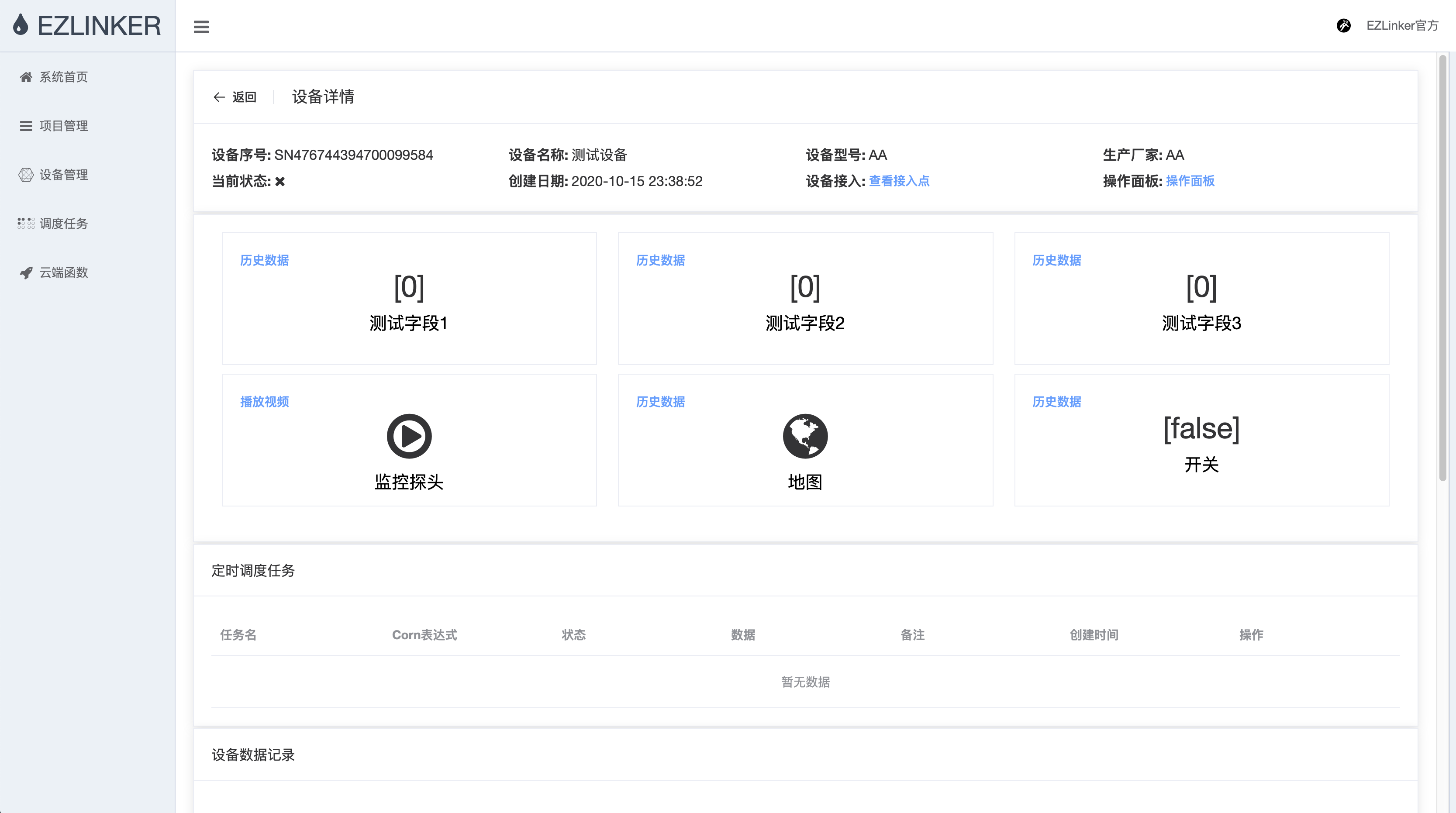This screenshot has height=813, width=1456.
Task: Click the 设备数据记录 section heading
Action: pos(253,755)
